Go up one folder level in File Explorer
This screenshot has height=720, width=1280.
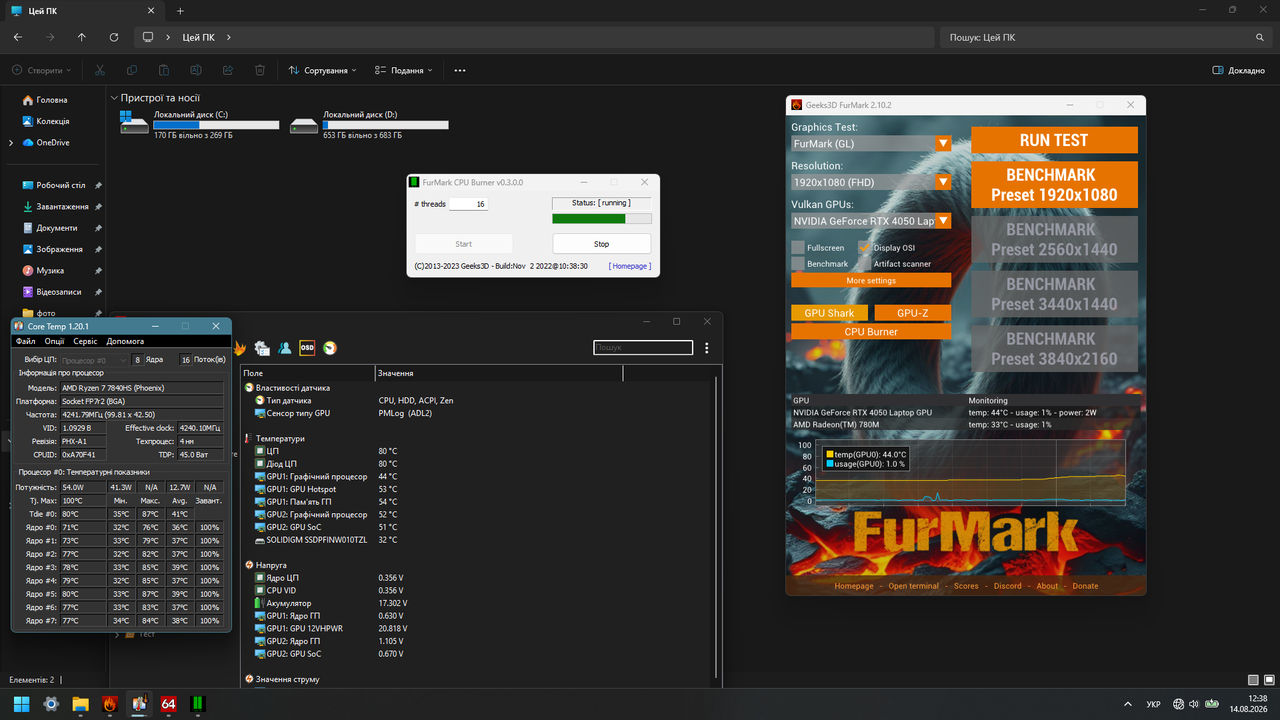(82, 37)
